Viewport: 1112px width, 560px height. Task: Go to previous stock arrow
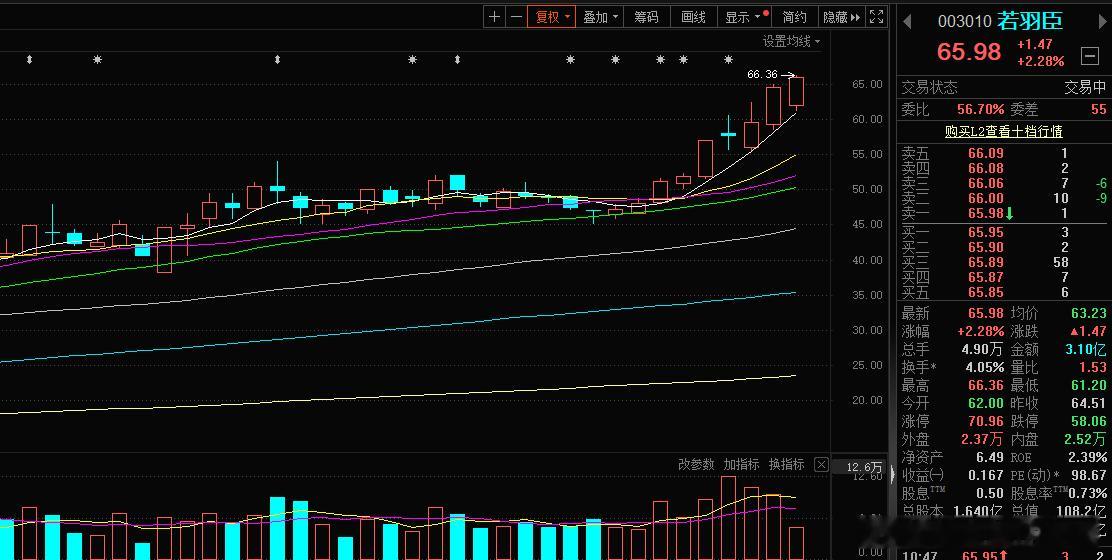click(907, 21)
